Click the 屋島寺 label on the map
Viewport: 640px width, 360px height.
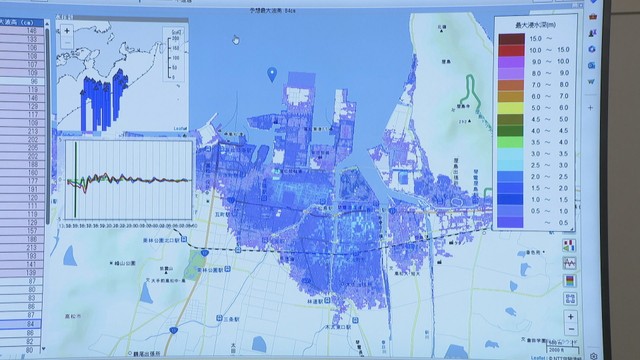[463, 106]
